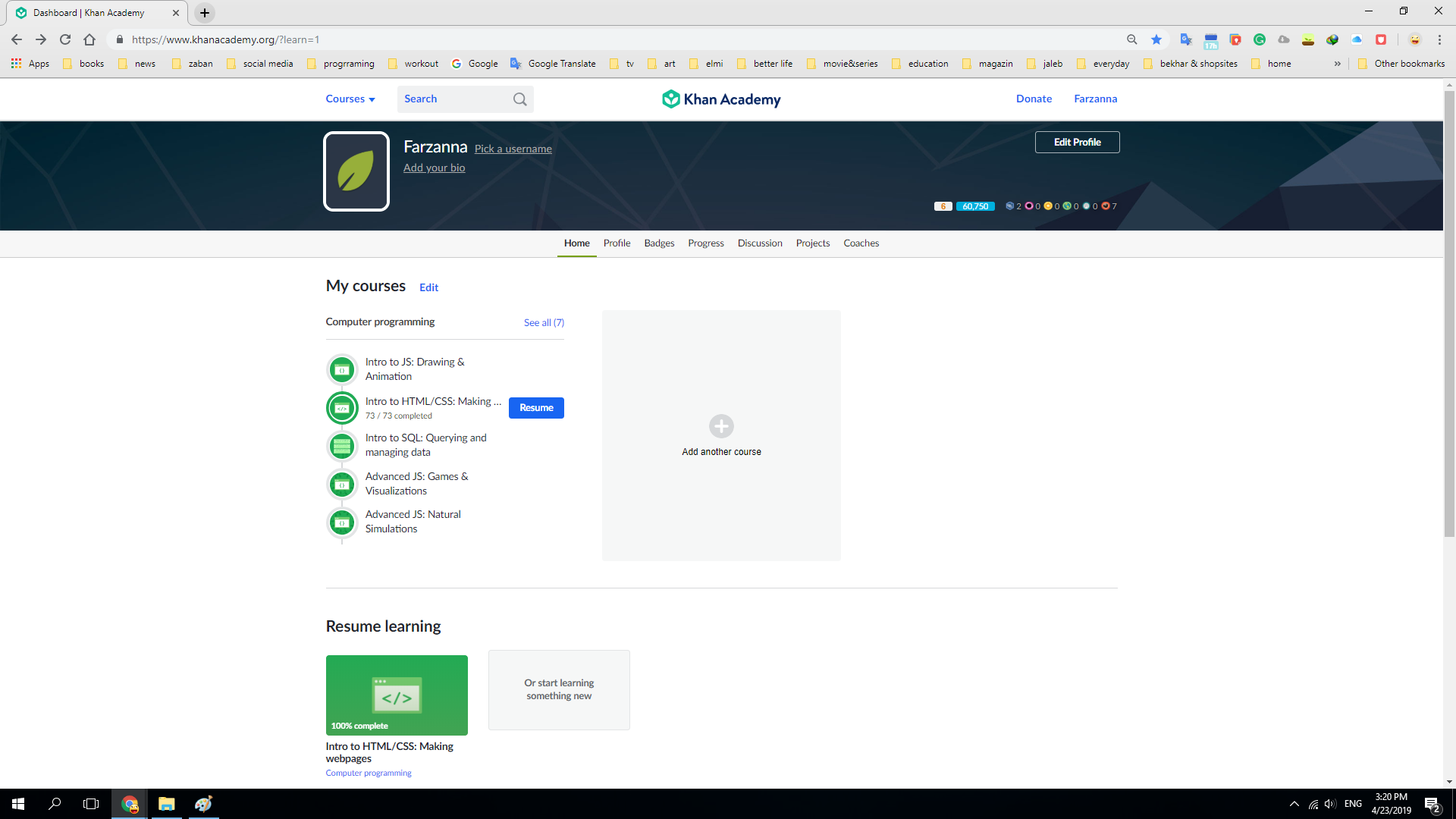Switch to the Discussion tab
The width and height of the screenshot is (1456, 819).
[x=760, y=243]
